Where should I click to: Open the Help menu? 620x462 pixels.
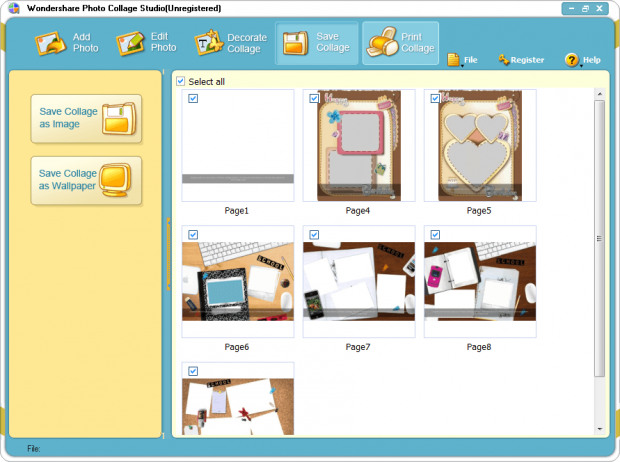(x=583, y=60)
